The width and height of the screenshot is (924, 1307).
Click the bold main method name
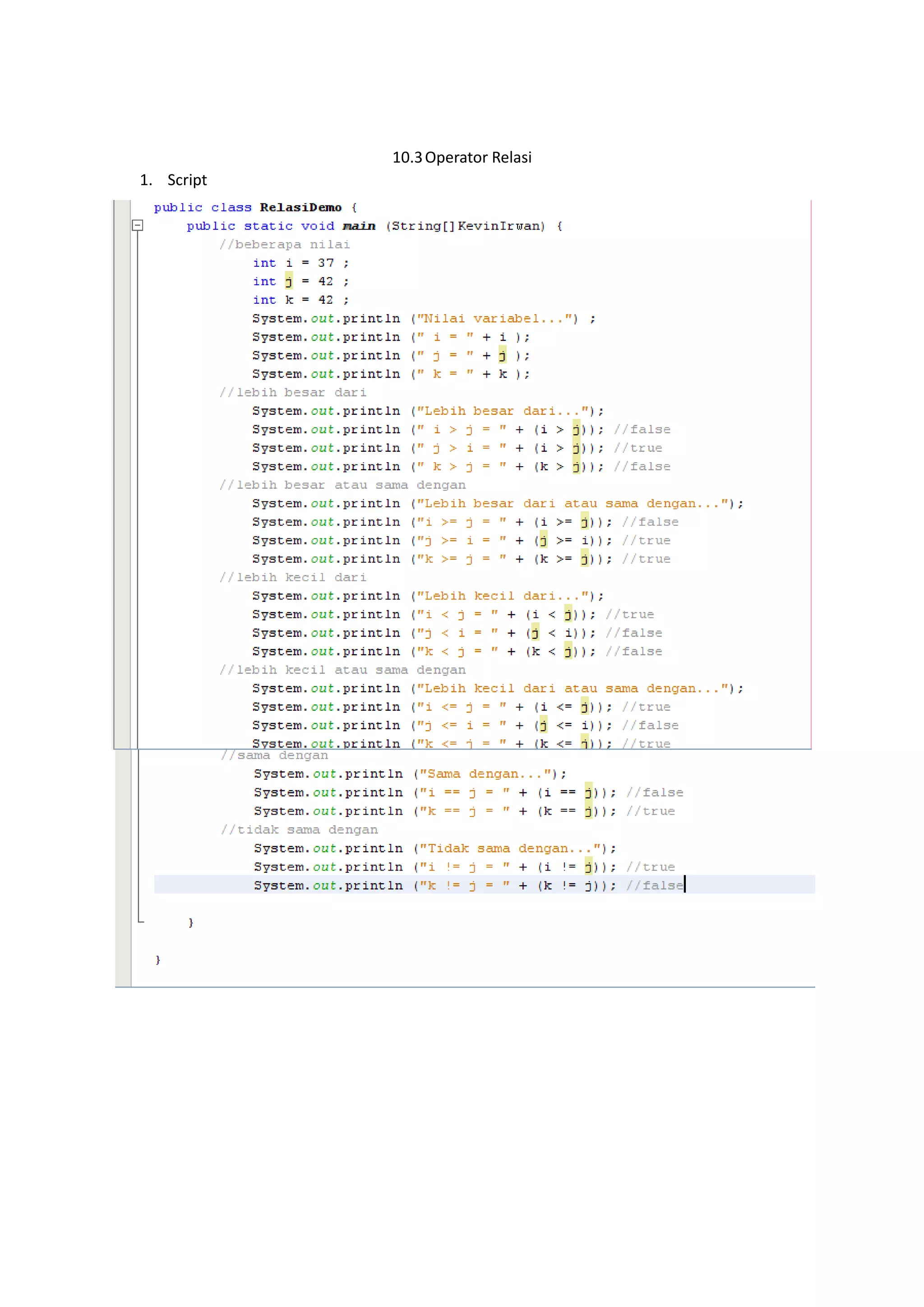(x=359, y=226)
